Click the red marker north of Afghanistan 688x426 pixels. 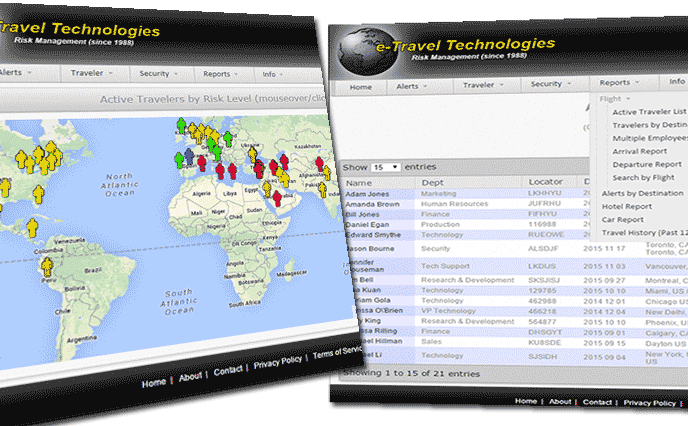pos(319,164)
